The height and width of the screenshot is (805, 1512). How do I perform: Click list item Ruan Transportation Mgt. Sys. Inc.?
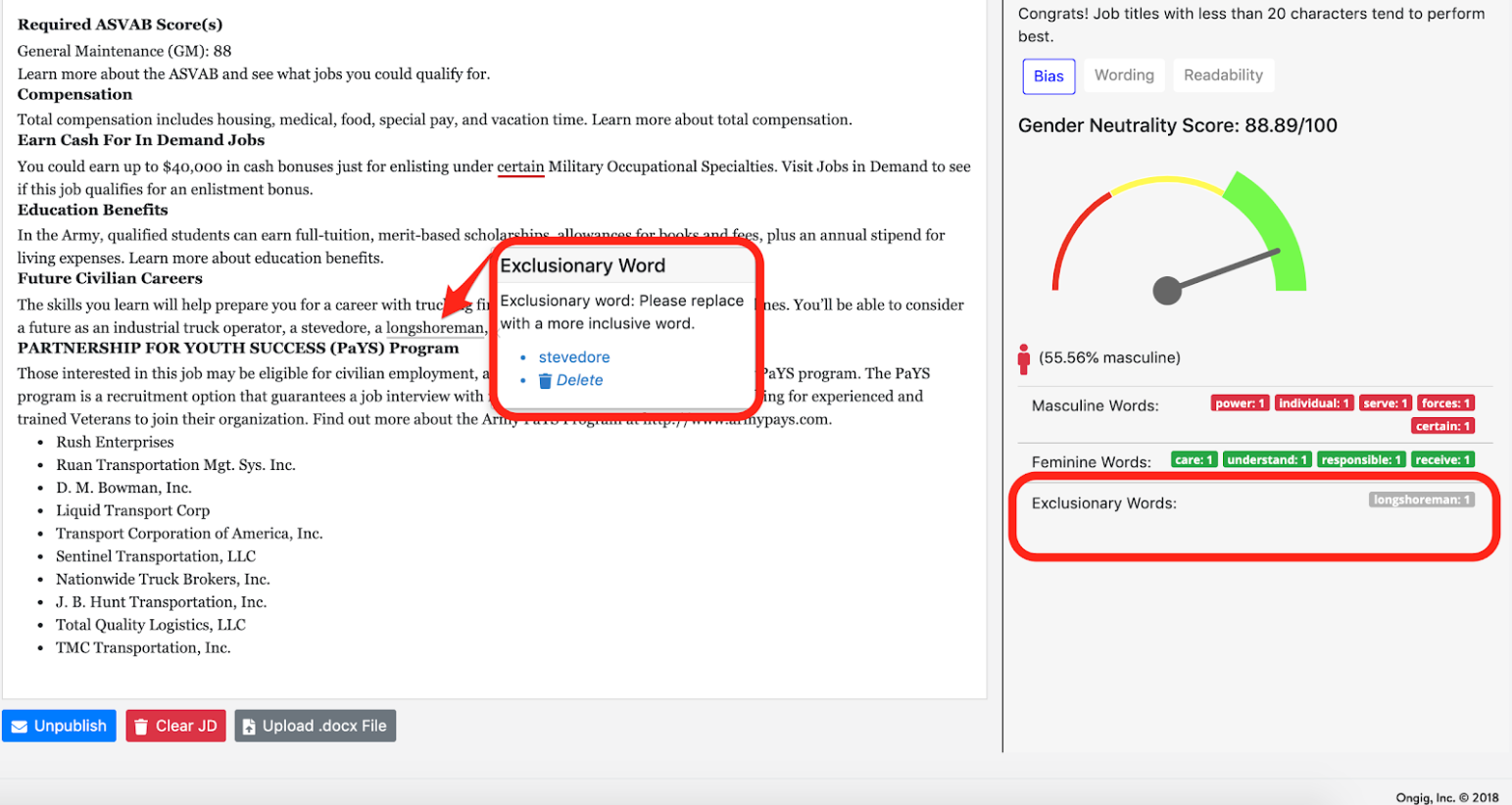point(175,465)
